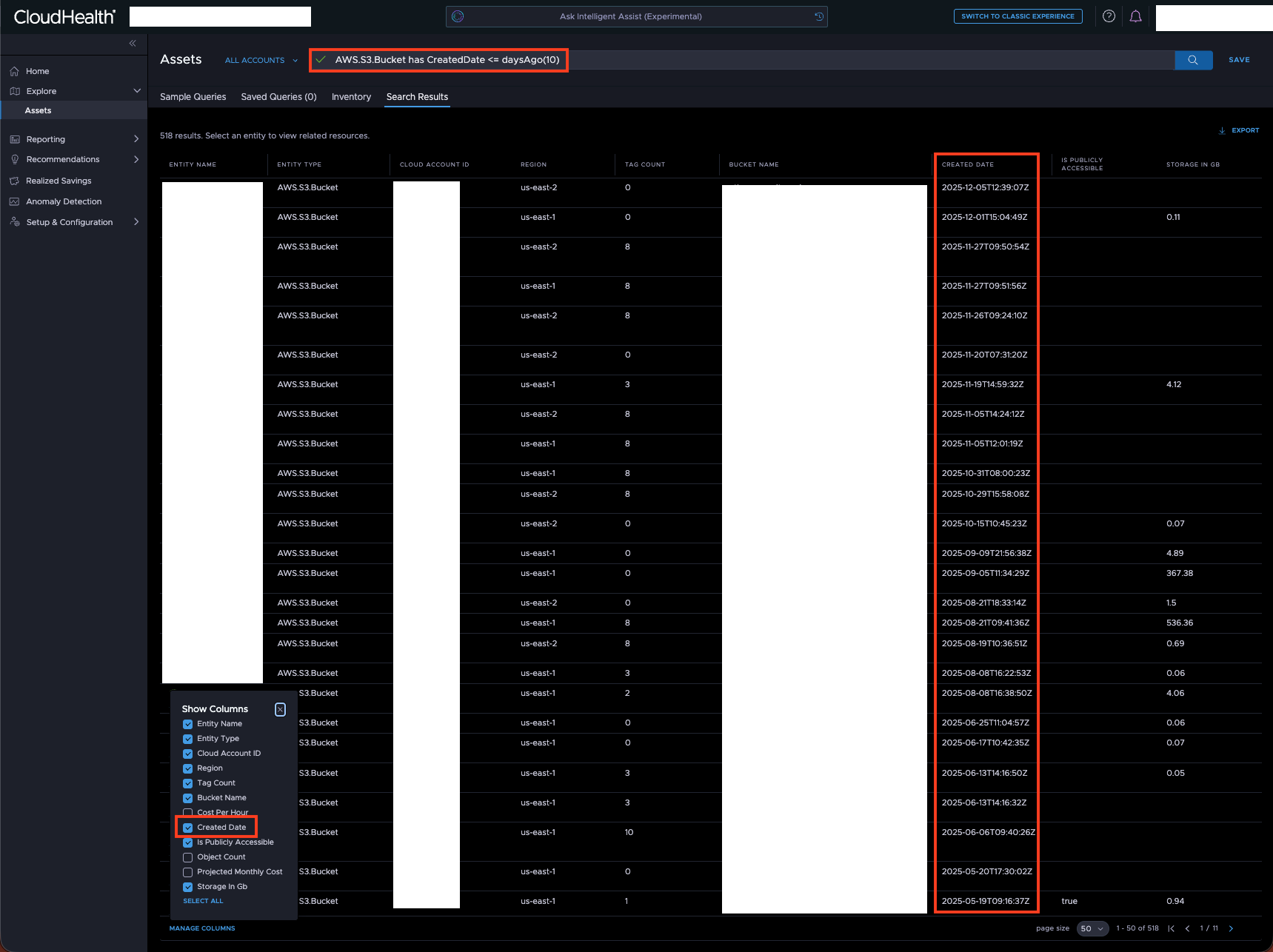Image resolution: width=1273 pixels, height=952 pixels.
Task: Uncheck the Created Date column checkbox
Action: 188,828
